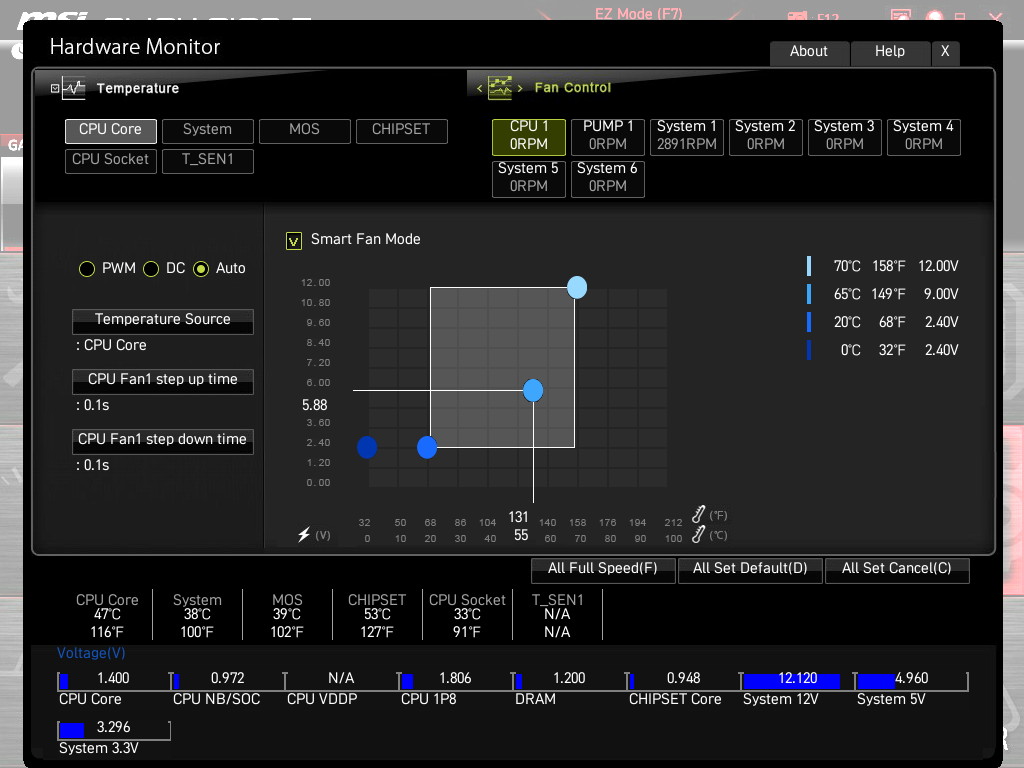This screenshot has width=1024, height=768.
Task: Toggle the Smart Fan Mode checkbox
Action: 294,241
